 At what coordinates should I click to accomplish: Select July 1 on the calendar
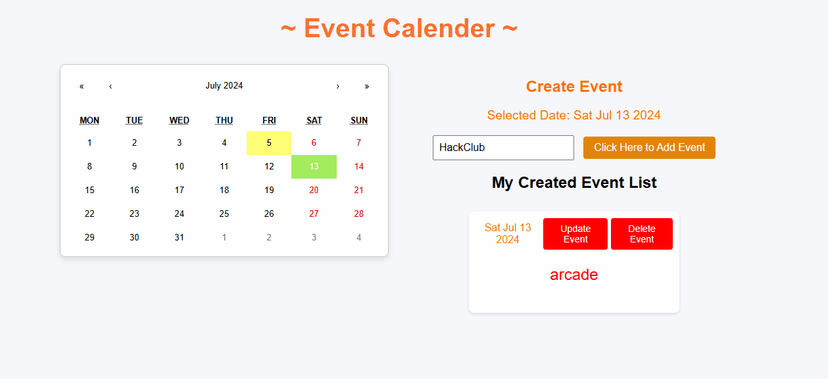89,143
